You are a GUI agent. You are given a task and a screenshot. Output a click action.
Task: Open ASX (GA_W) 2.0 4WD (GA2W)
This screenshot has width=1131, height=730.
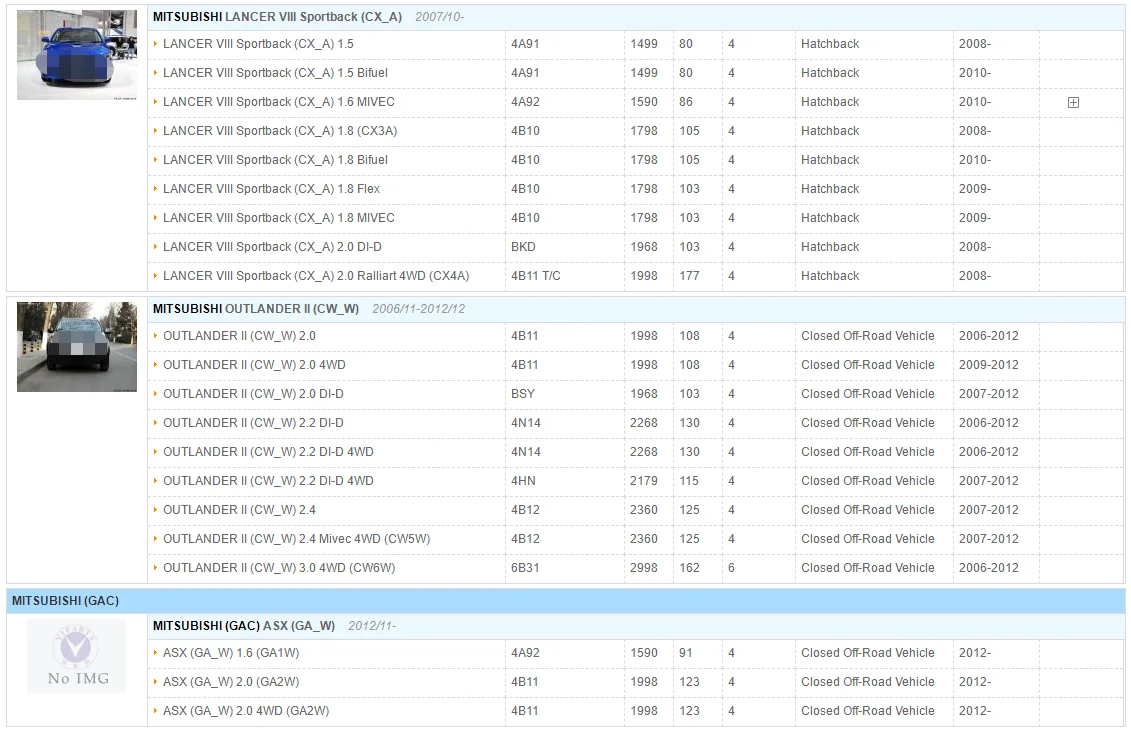pyautogui.click(x=246, y=711)
